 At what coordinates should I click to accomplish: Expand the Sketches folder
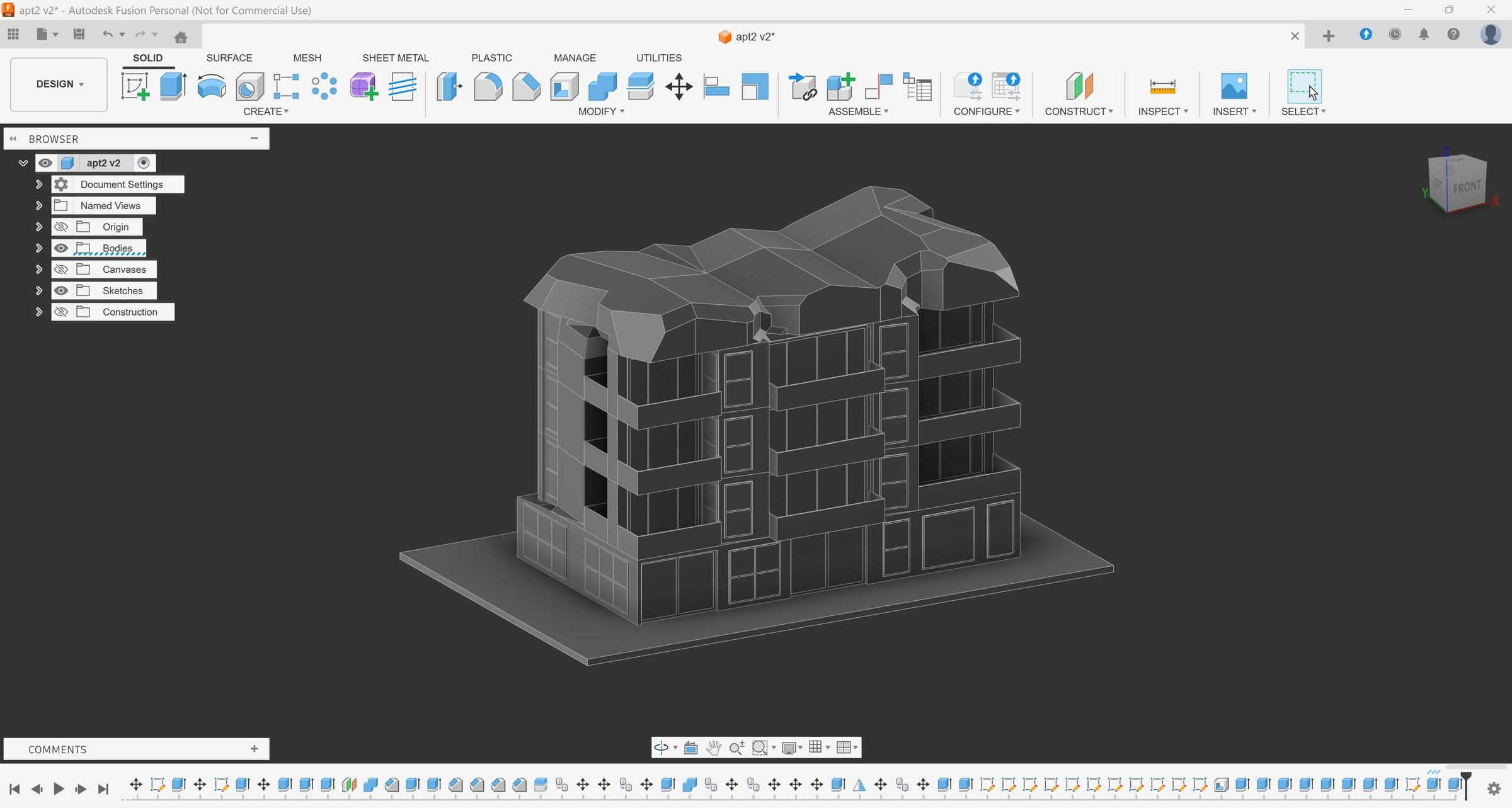tap(39, 291)
